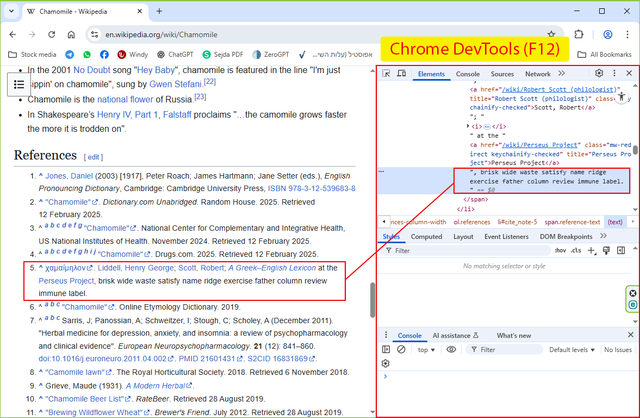Open the Windy bookmark
This screenshot has width=640, height=418.
pos(133,54)
